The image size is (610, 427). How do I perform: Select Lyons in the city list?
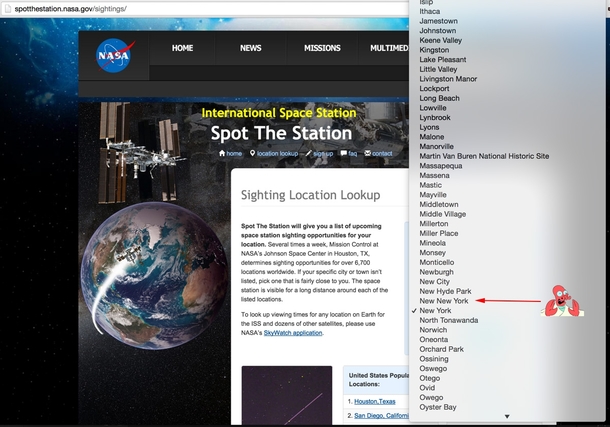429,127
